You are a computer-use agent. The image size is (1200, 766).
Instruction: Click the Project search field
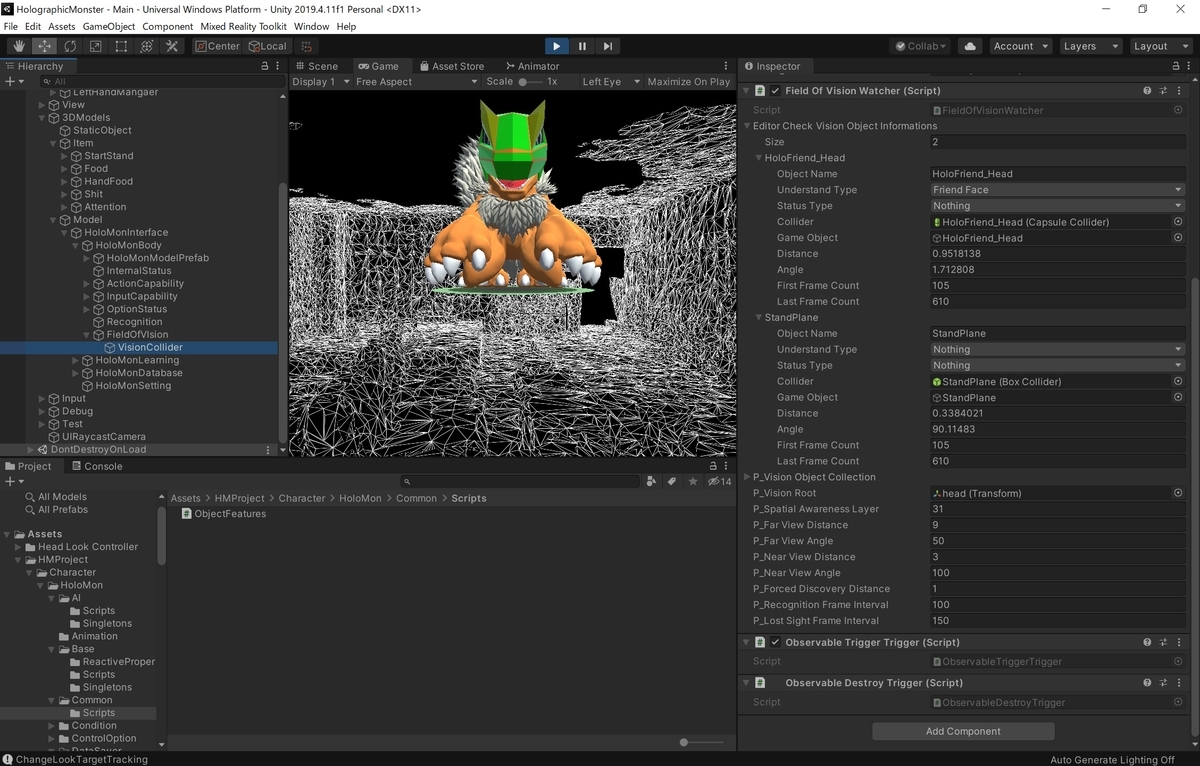(x=521, y=481)
